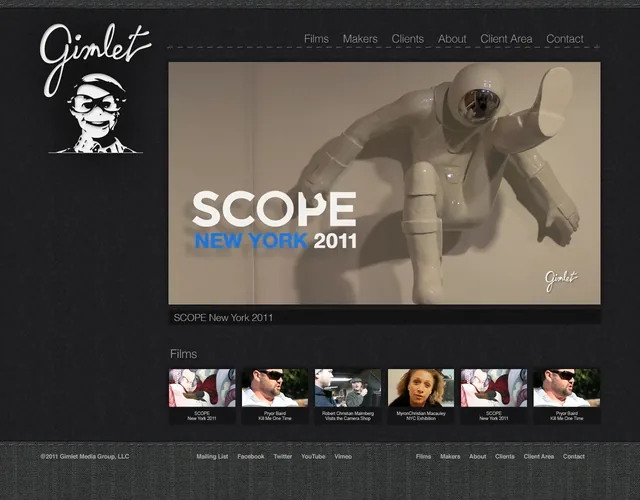The height and width of the screenshot is (500, 640).
Task: Play the SCOPE New York 2011 featured video
Action: [384, 183]
